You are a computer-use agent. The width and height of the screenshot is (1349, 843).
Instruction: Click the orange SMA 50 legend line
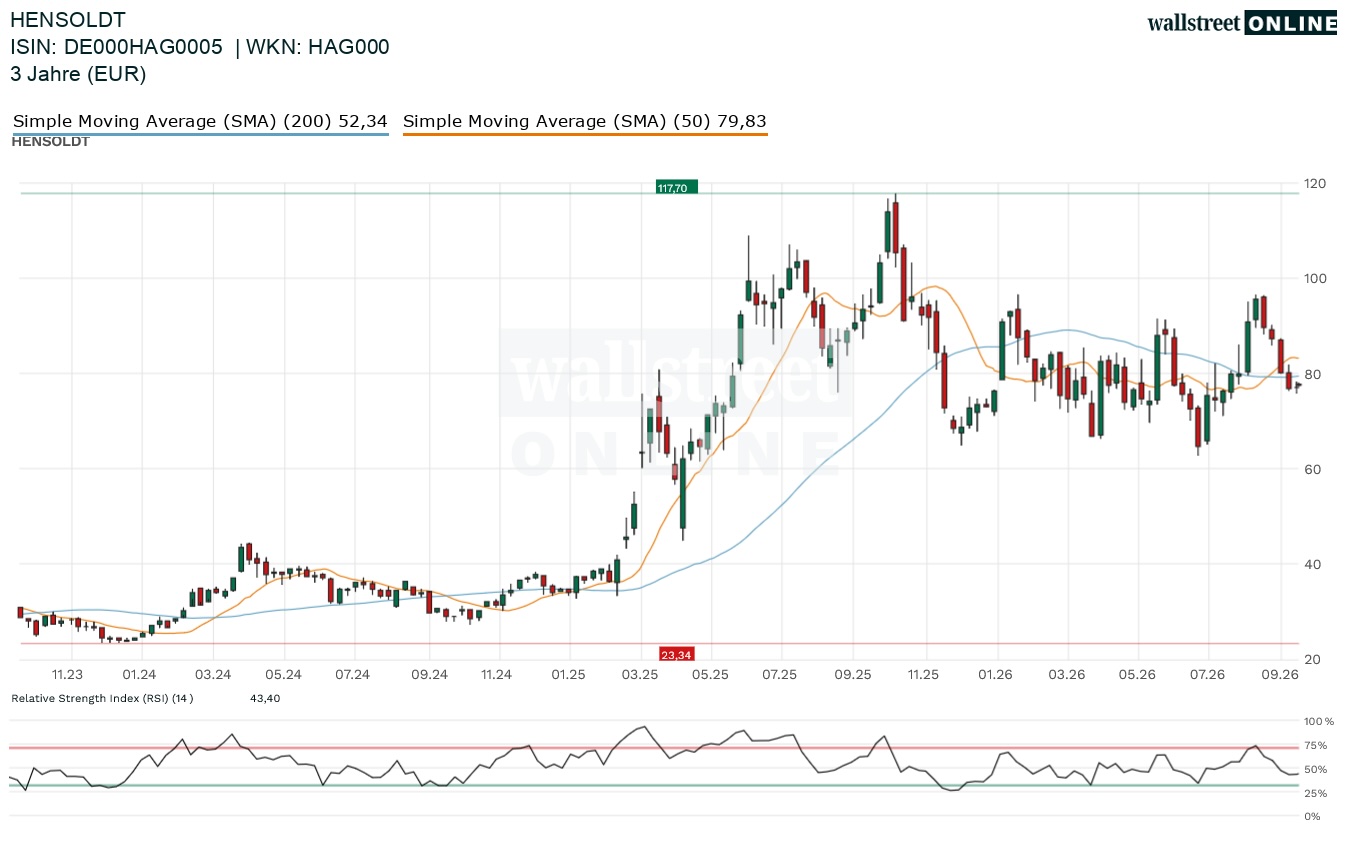585,133
